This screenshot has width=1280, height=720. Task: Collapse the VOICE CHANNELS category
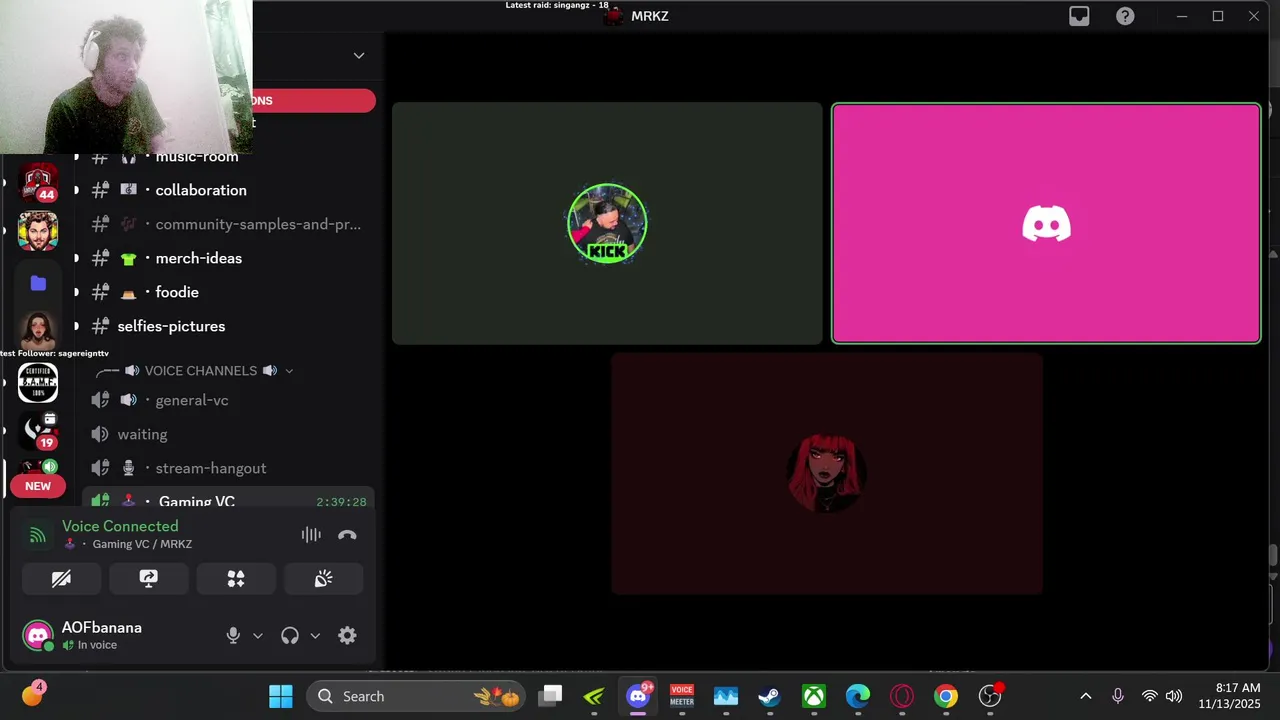[x=201, y=371]
